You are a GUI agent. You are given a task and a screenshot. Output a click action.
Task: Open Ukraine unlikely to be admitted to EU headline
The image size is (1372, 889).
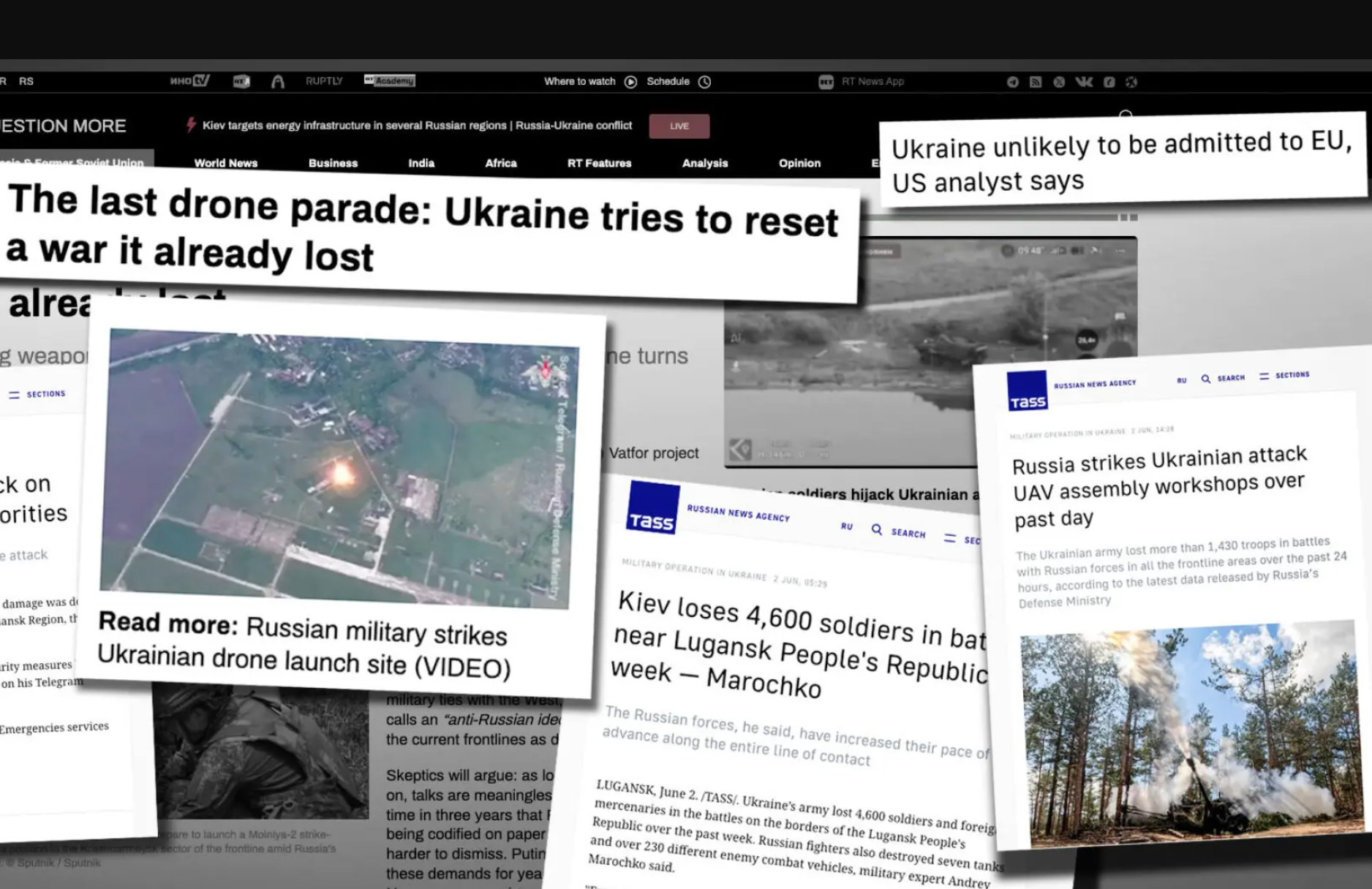pyautogui.click(x=1122, y=162)
